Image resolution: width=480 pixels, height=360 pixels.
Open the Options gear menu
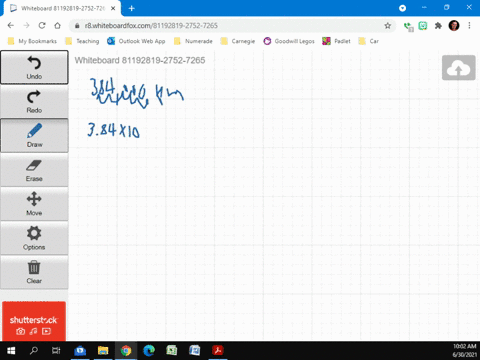pos(34,238)
